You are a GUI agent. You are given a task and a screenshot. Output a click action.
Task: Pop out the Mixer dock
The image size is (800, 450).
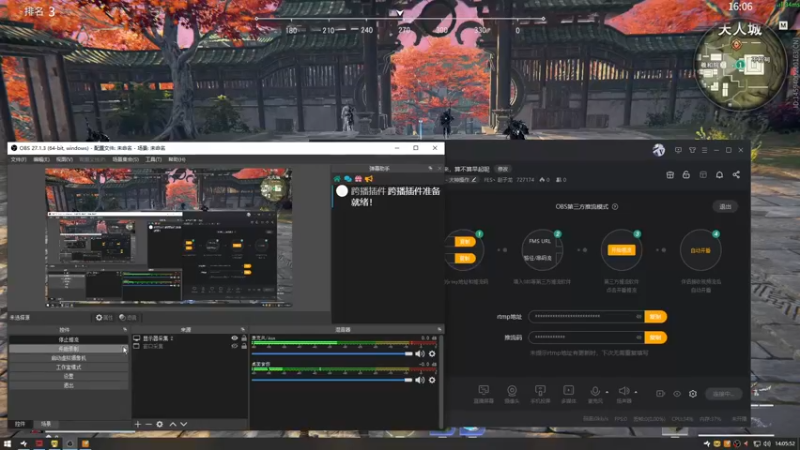click(x=439, y=330)
